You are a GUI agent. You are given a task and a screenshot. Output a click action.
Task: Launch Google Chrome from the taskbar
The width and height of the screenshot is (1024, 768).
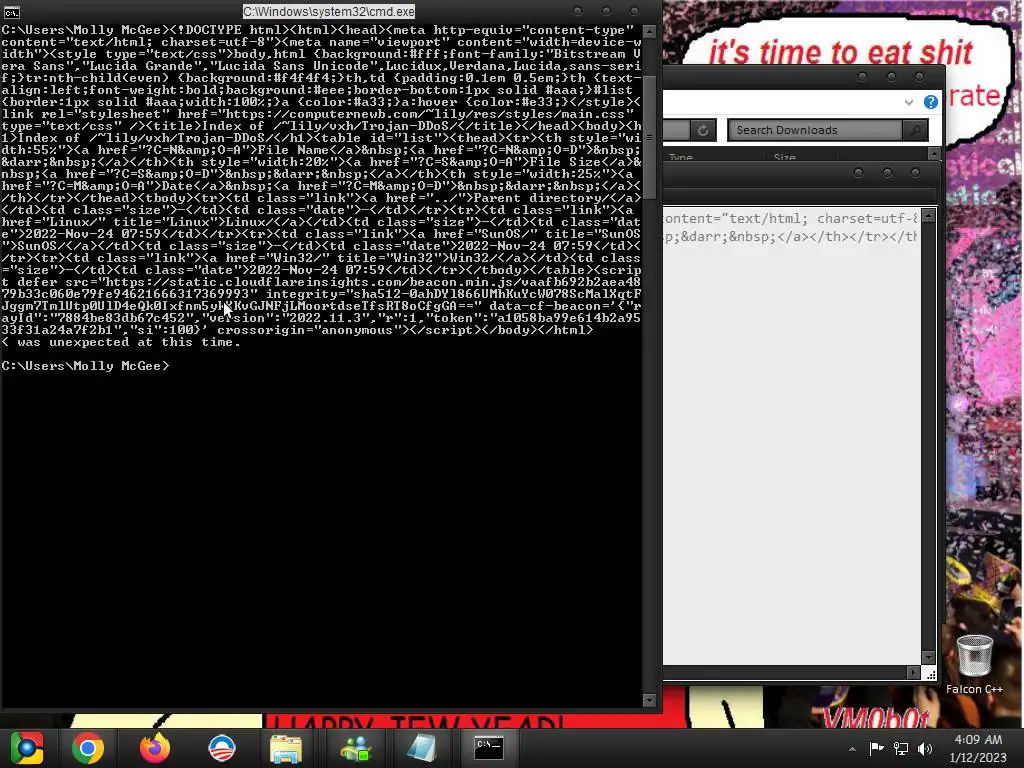(x=88, y=748)
